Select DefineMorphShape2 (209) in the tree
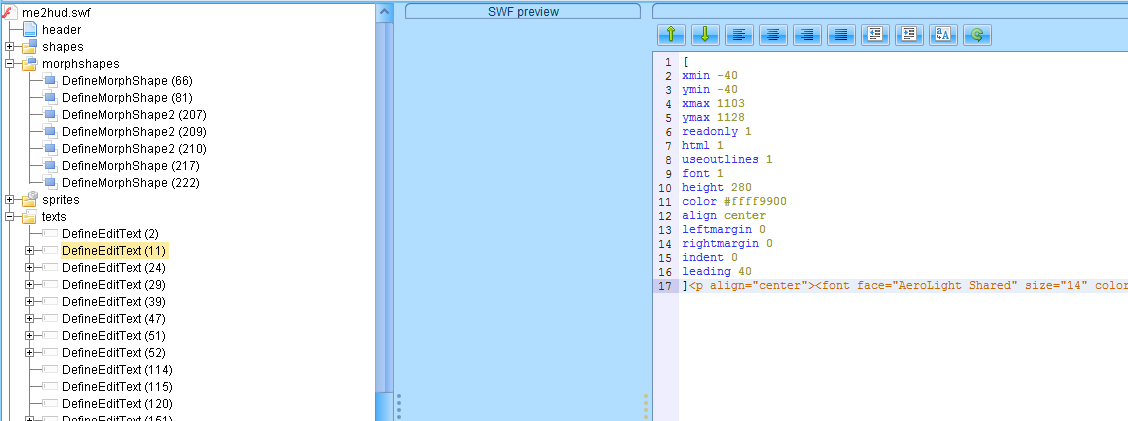 tap(133, 132)
